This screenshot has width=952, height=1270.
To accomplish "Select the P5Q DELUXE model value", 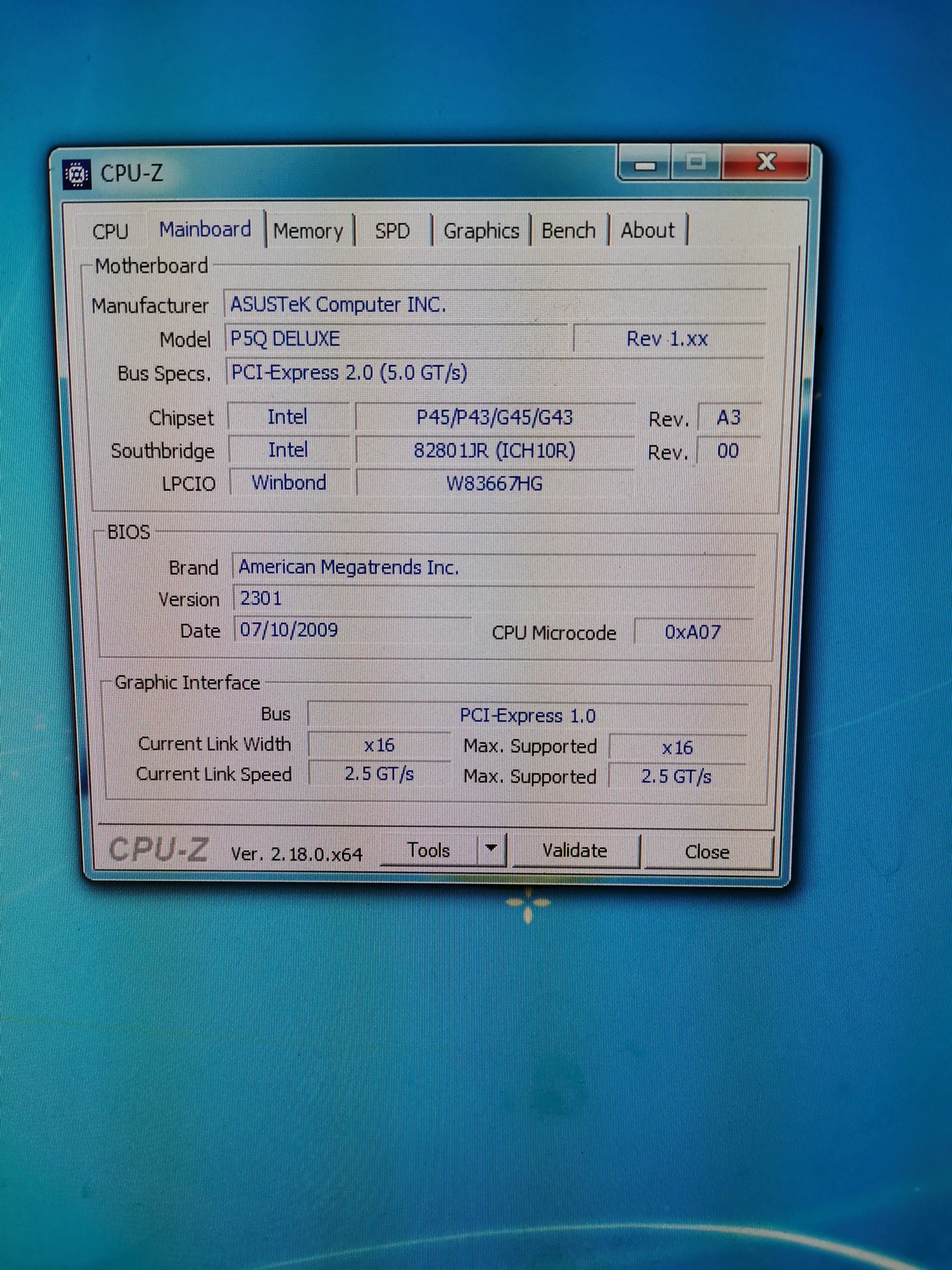I will 396,339.
